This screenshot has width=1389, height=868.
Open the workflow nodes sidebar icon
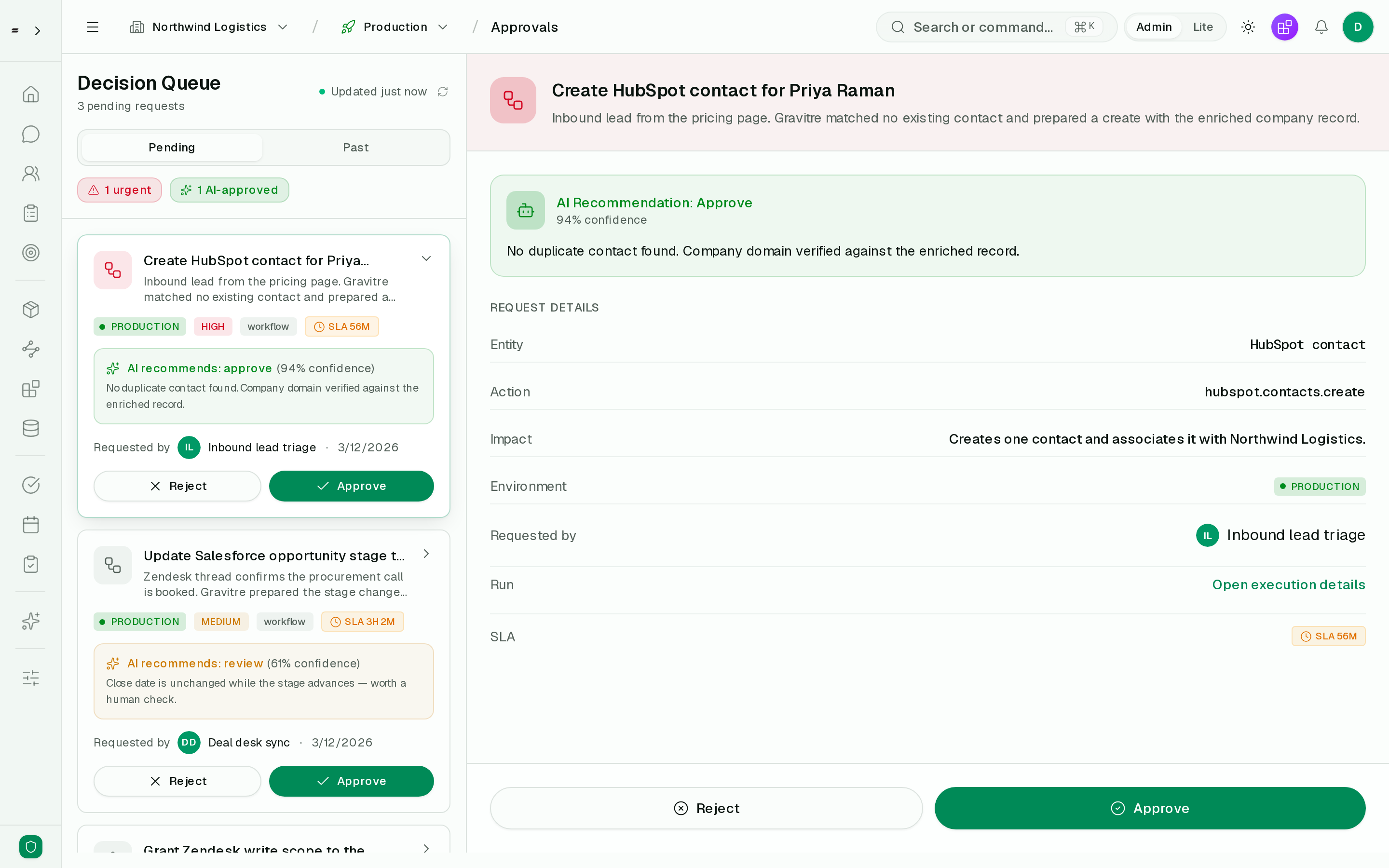(30, 349)
